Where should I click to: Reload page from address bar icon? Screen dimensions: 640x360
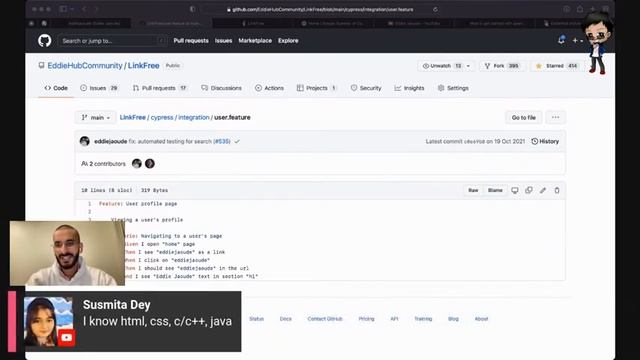click(x=436, y=9)
